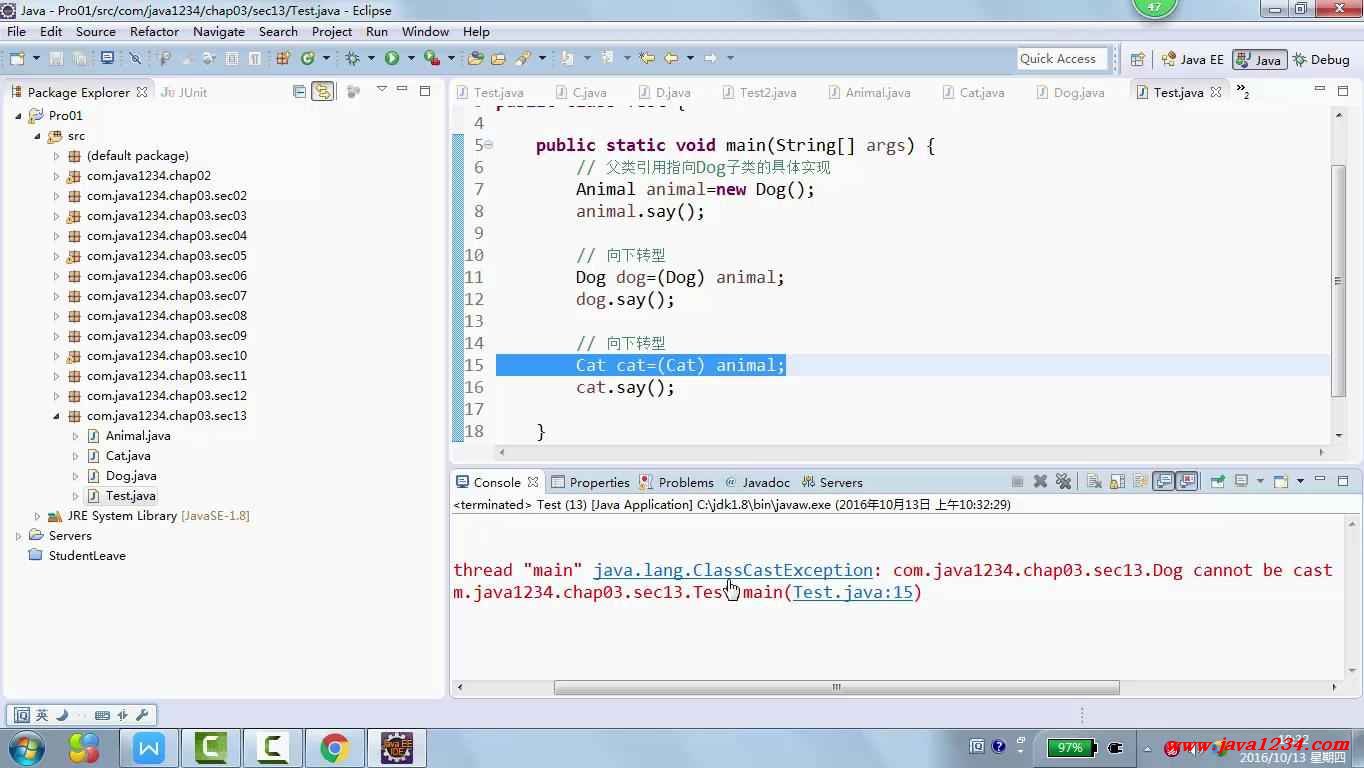Open the Run button dropdown arrow
1364x768 pixels.
[x=410, y=59]
